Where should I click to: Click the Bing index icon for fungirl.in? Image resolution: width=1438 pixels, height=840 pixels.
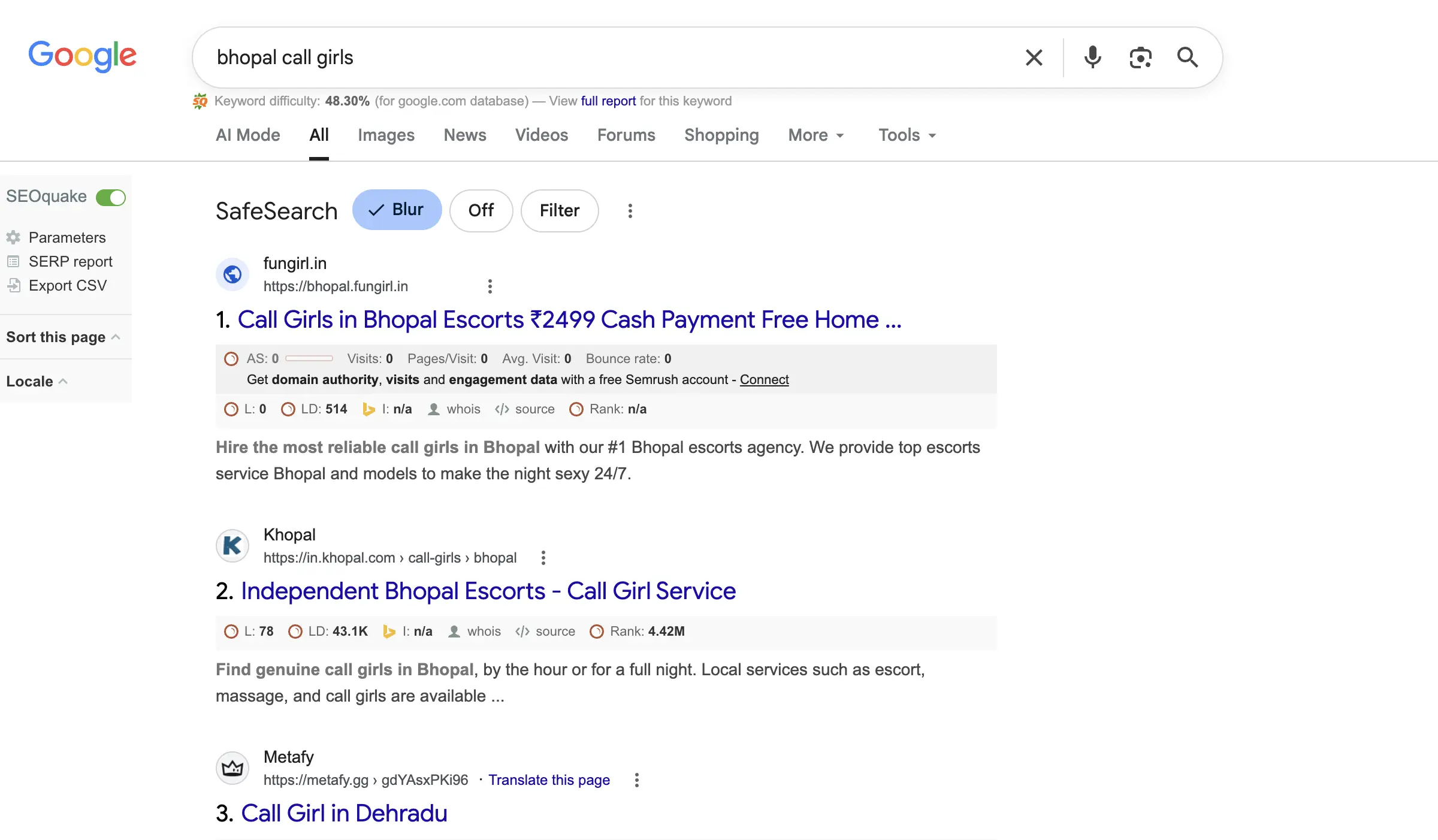pyautogui.click(x=368, y=409)
